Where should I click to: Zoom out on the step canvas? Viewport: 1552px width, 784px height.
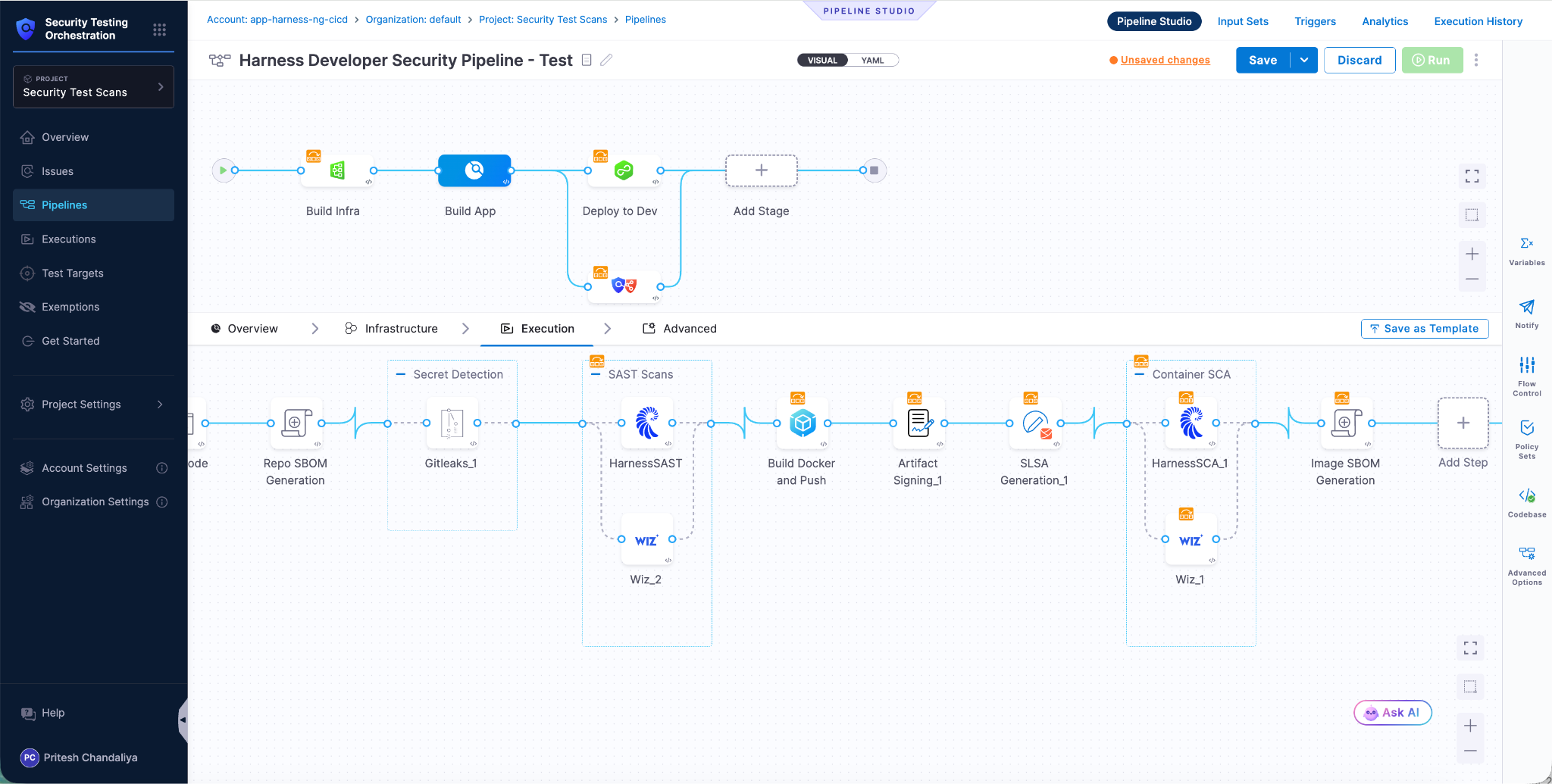point(1470,751)
